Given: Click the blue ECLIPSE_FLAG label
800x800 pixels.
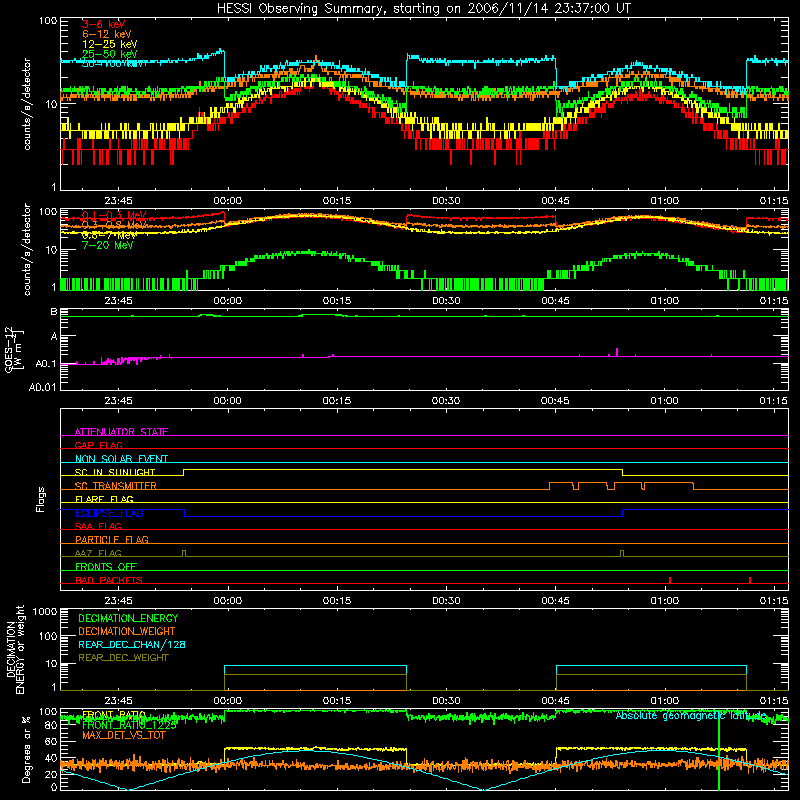Looking at the screenshot, I should pyautogui.click(x=110, y=513).
